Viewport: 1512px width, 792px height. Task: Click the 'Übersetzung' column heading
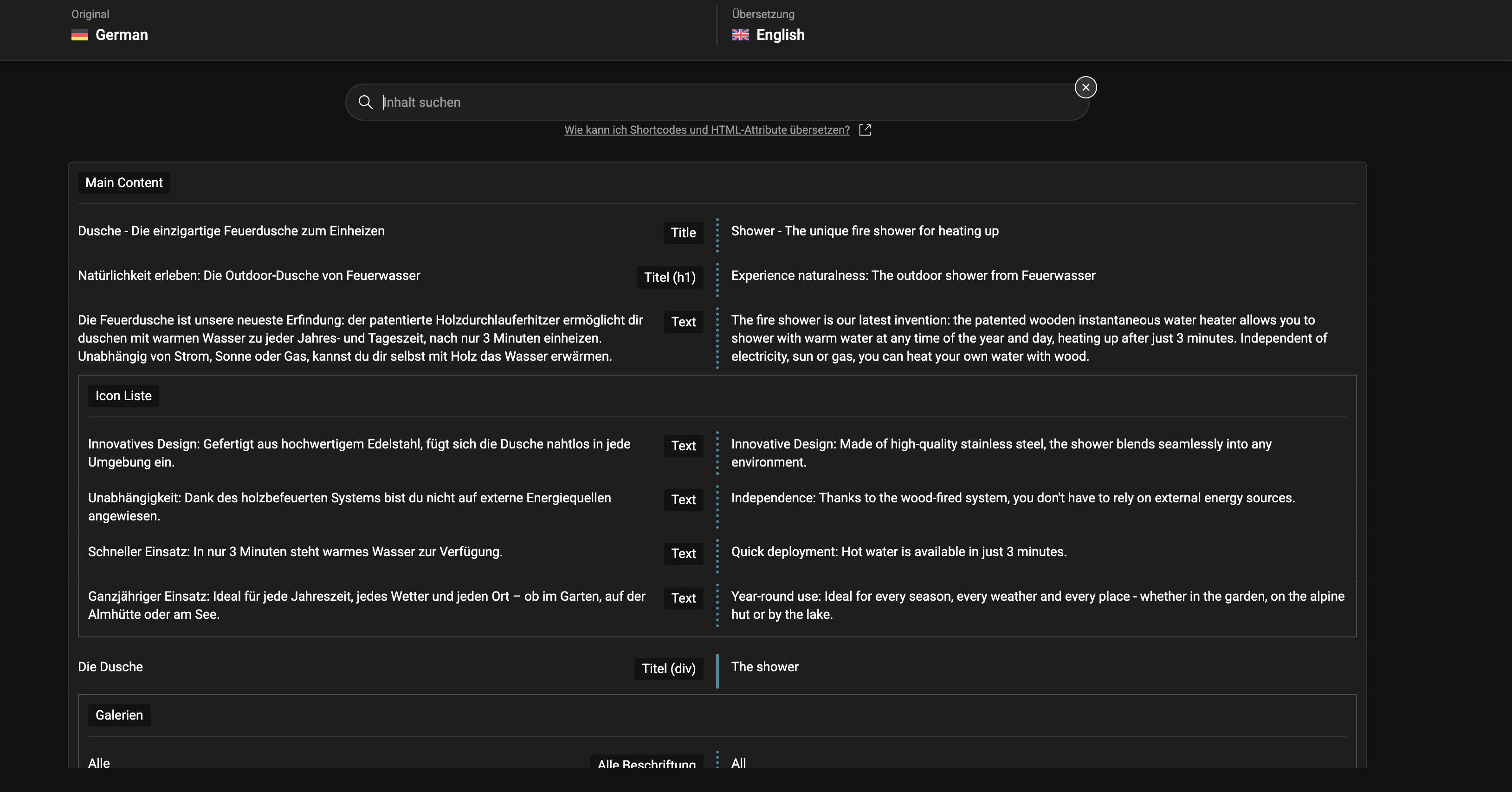pyautogui.click(x=763, y=14)
